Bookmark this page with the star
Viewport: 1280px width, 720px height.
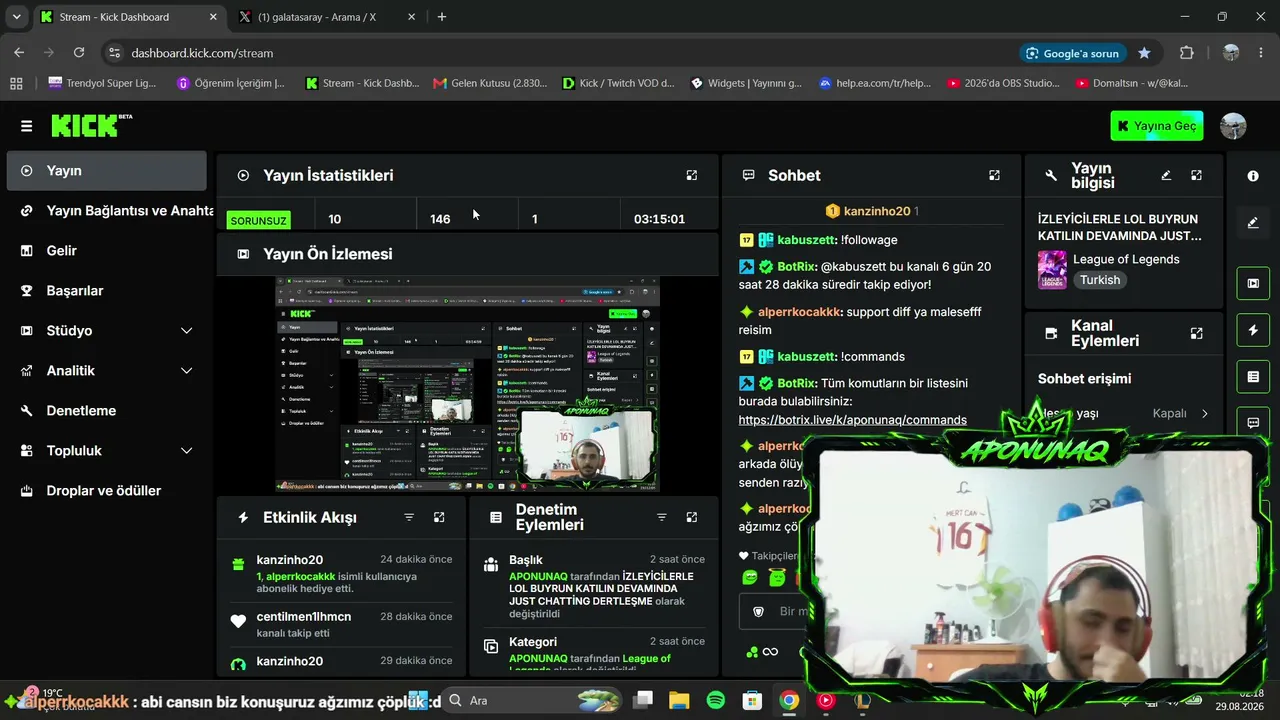1144,53
